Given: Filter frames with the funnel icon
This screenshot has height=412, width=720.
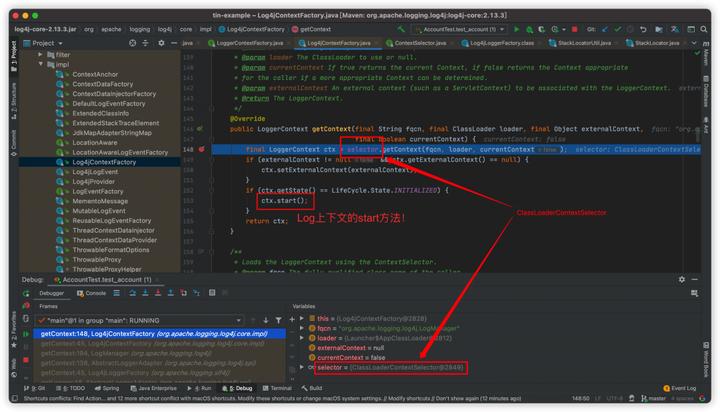Looking at the screenshot, I should click(278, 320).
